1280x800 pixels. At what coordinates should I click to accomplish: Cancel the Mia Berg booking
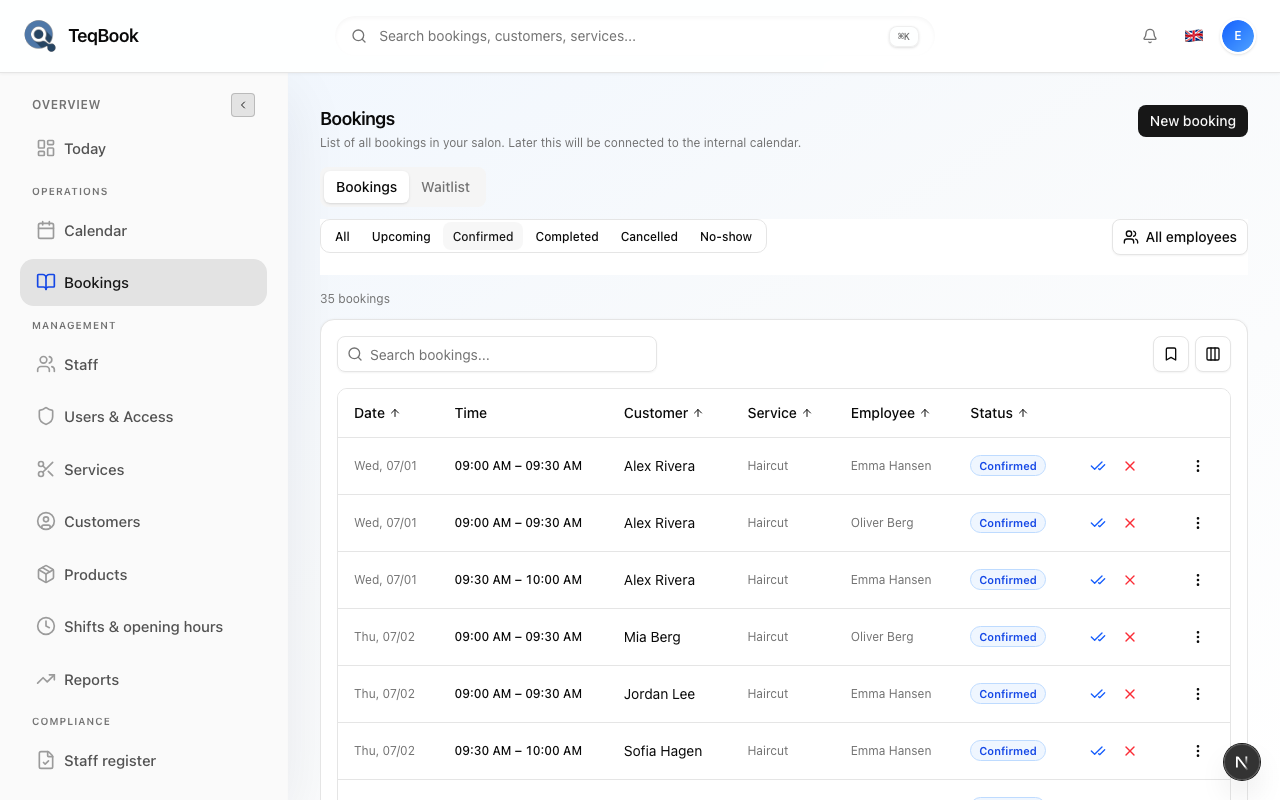pyautogui.click(x=1130, y=637)
